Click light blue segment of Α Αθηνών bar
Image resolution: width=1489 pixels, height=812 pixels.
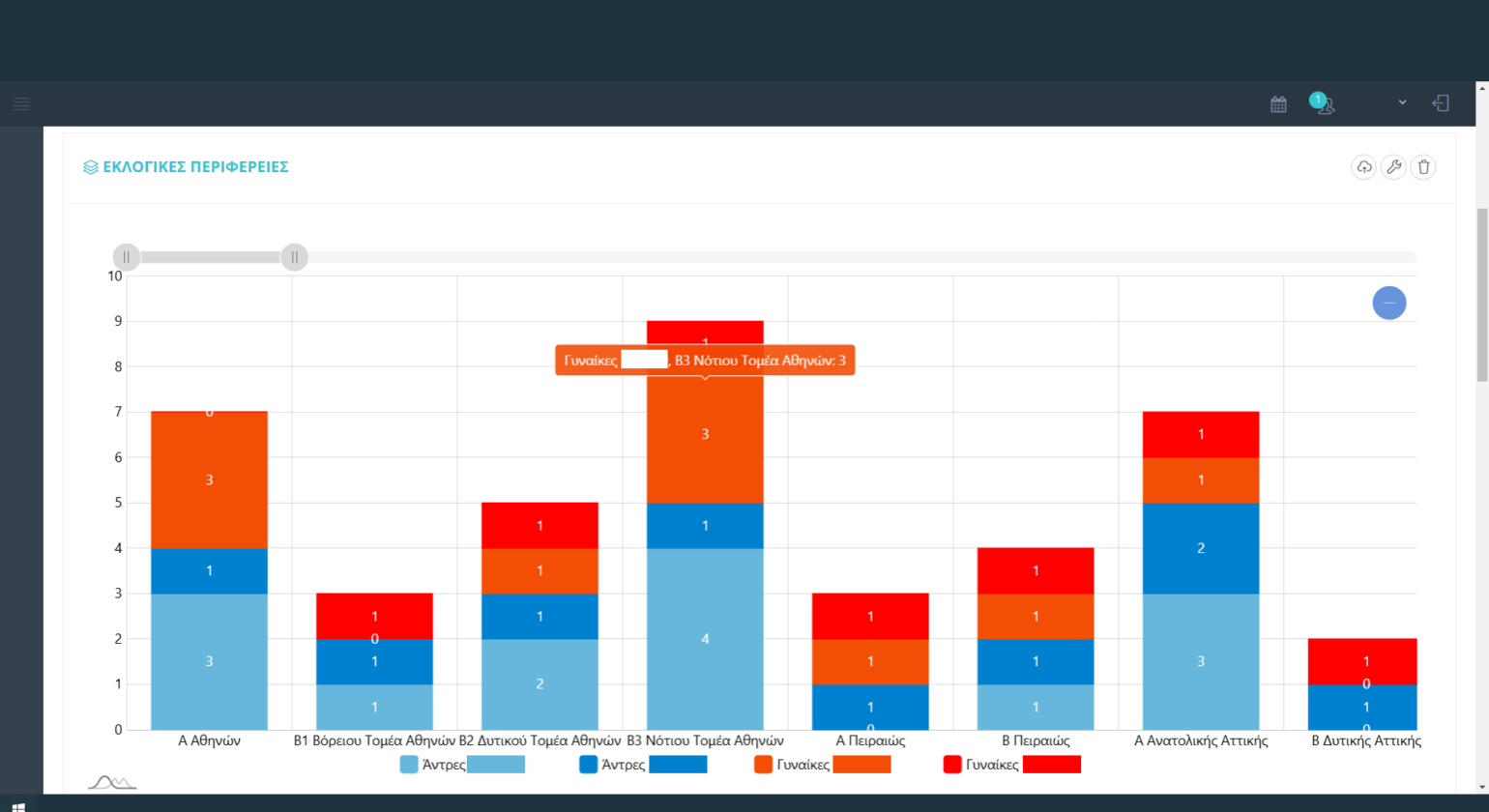209,661
